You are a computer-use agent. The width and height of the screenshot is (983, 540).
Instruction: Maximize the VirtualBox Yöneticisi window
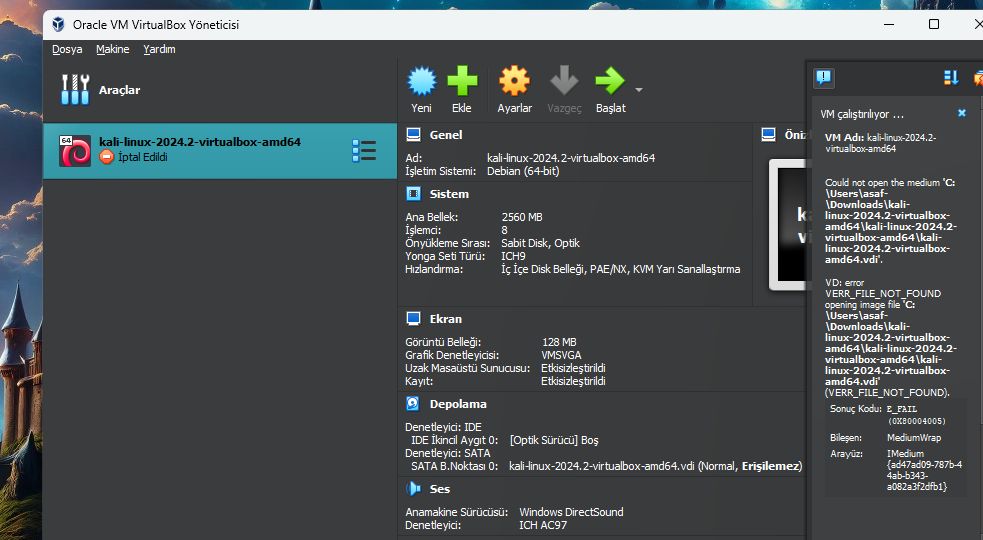933,24
